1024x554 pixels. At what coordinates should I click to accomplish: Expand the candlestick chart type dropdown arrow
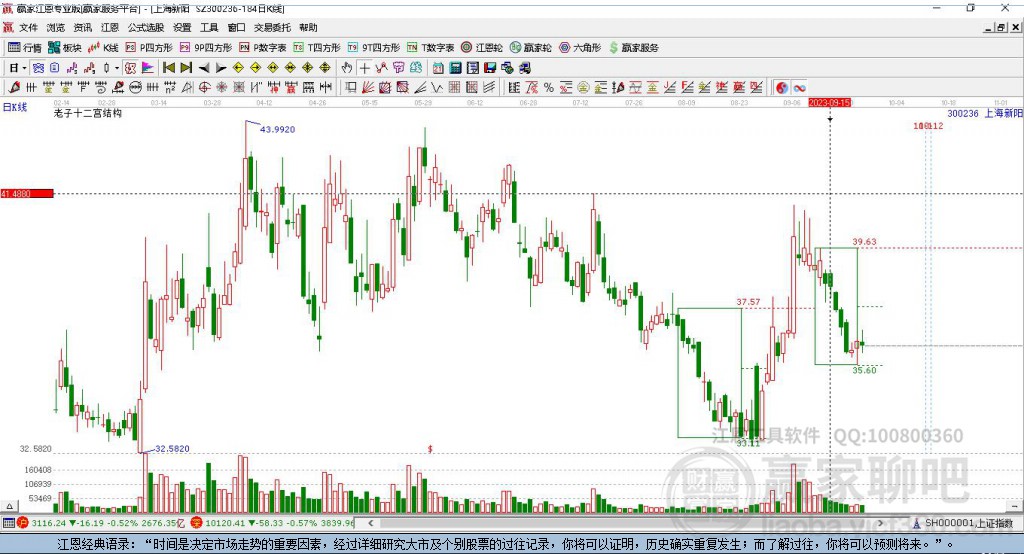click(117, 68)
